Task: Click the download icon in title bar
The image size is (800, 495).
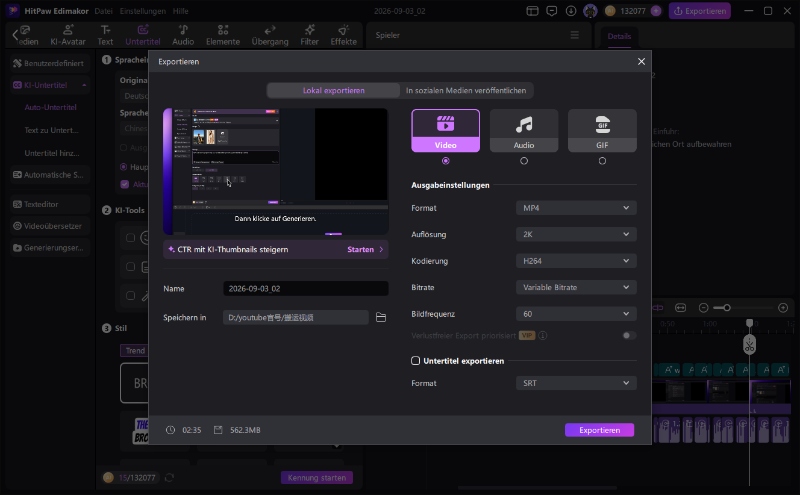Action: click(571, 11)
